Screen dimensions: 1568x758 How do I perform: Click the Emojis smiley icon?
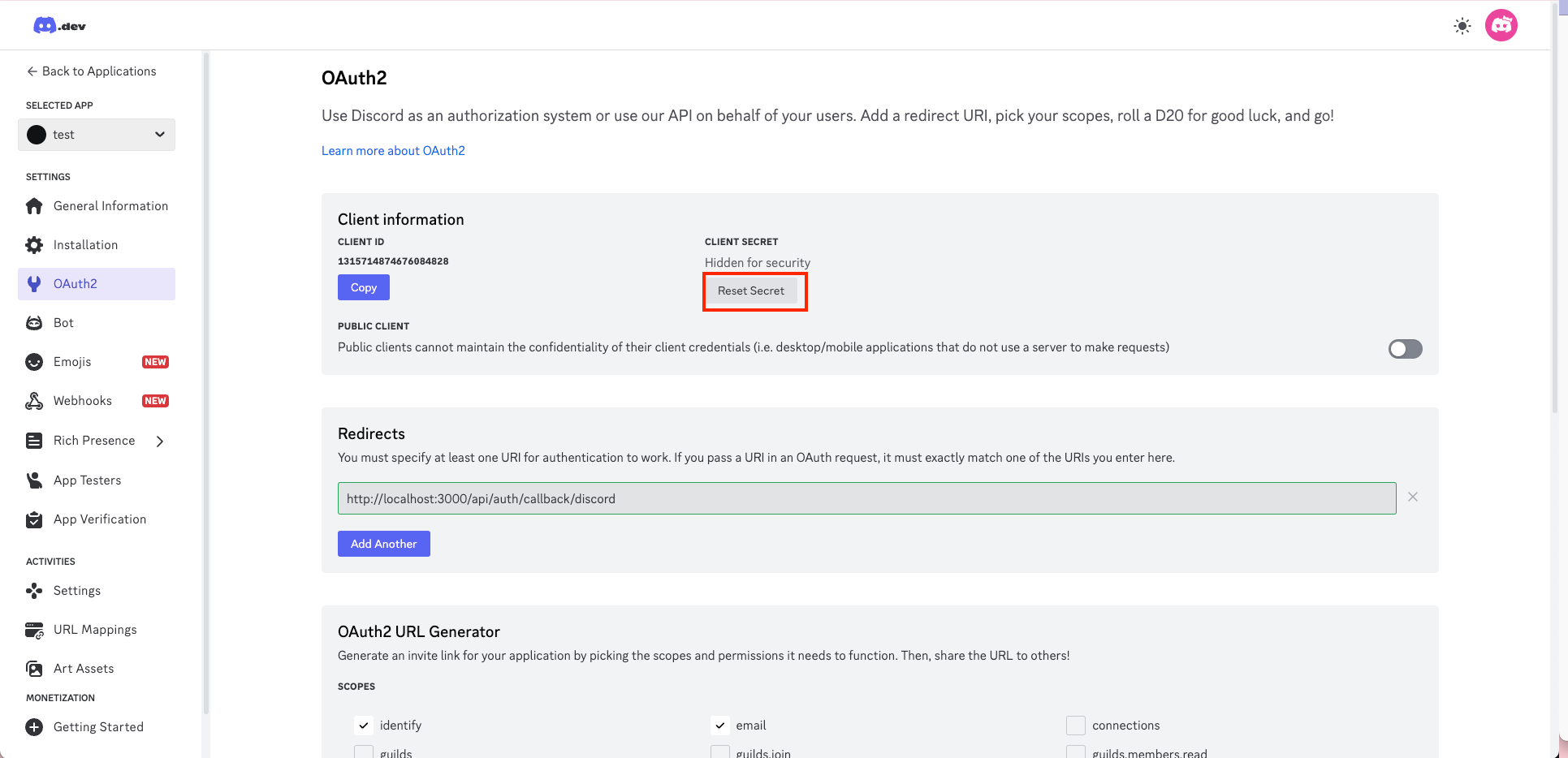pos(34,362)
